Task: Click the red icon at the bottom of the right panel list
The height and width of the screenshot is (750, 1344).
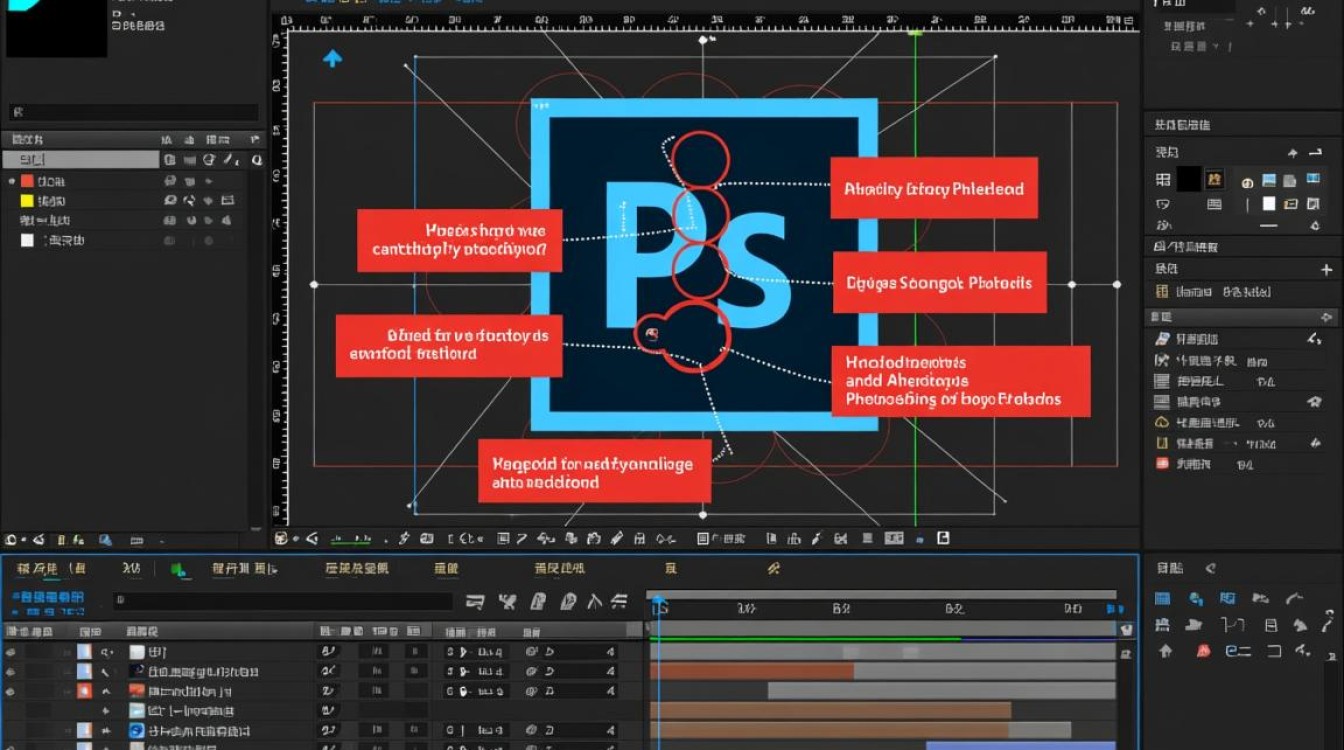Action: coord(1161,464)
